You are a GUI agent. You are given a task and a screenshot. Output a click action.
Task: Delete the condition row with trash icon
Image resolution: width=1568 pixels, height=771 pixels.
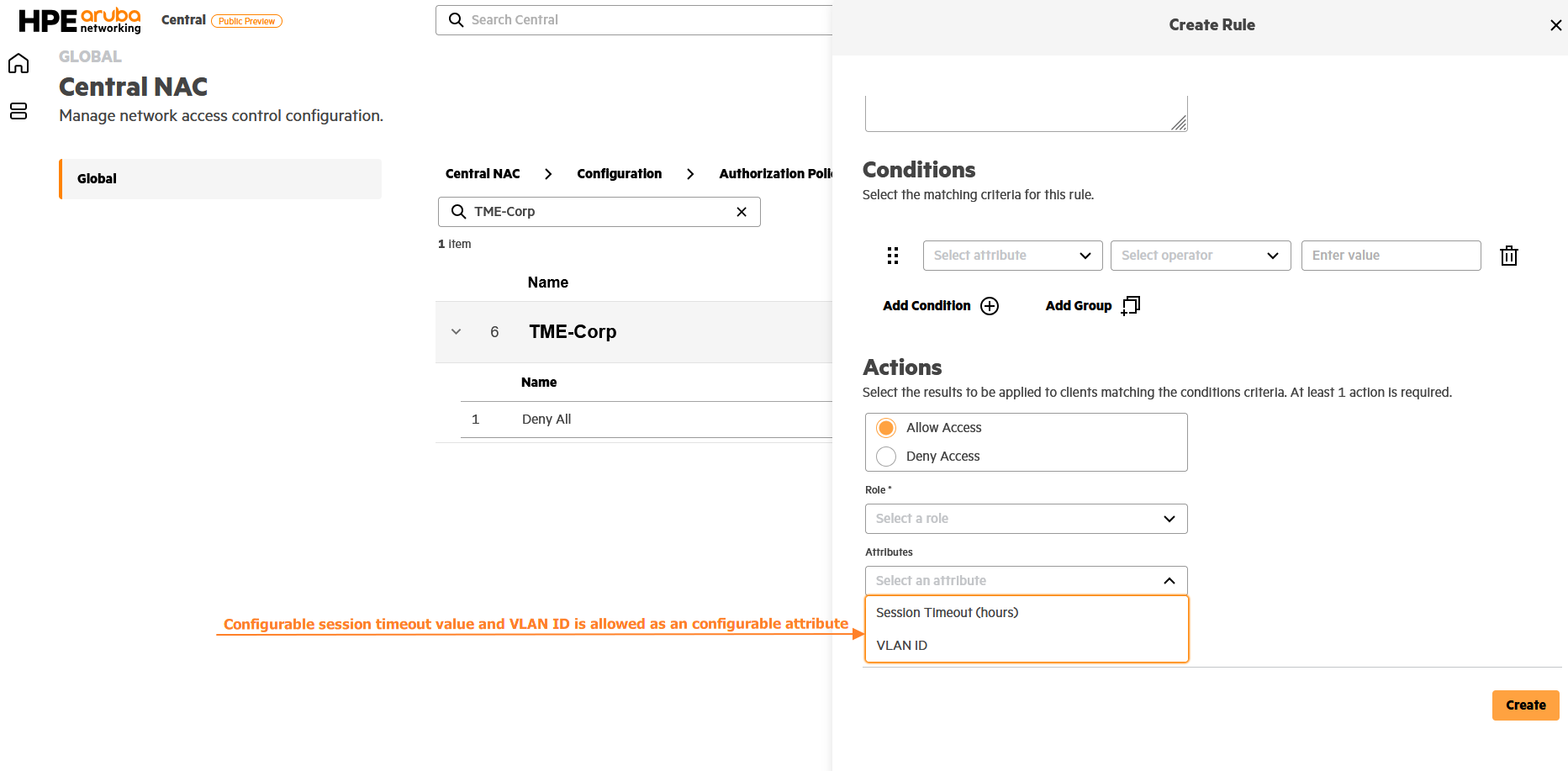pyautogui.click(x=1509, y=256)
